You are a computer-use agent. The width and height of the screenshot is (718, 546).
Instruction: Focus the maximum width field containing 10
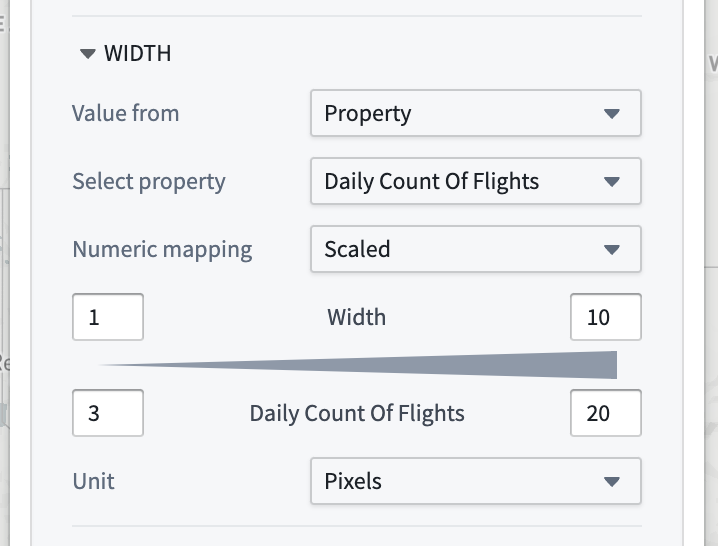606,317
